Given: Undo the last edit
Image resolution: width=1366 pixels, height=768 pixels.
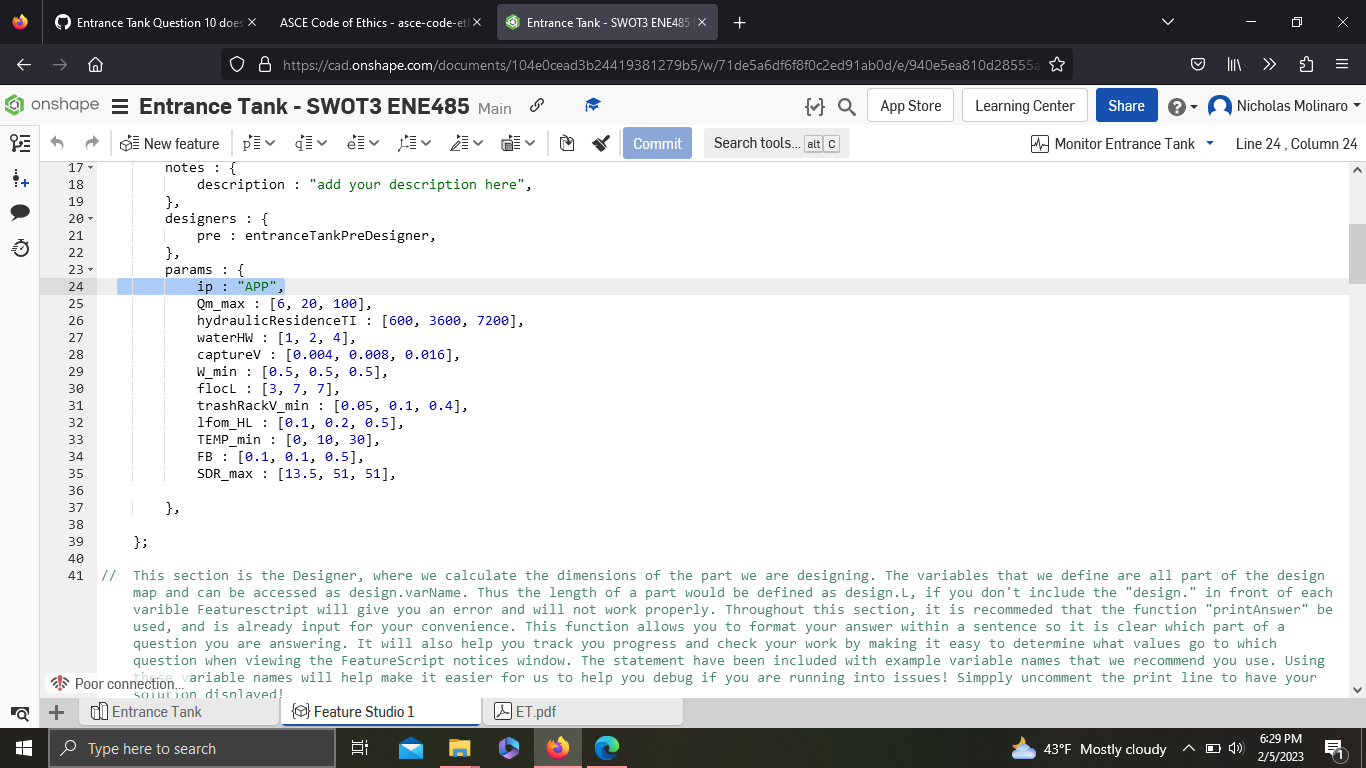Looking at the screenshot, I should (x=57, y=143).
